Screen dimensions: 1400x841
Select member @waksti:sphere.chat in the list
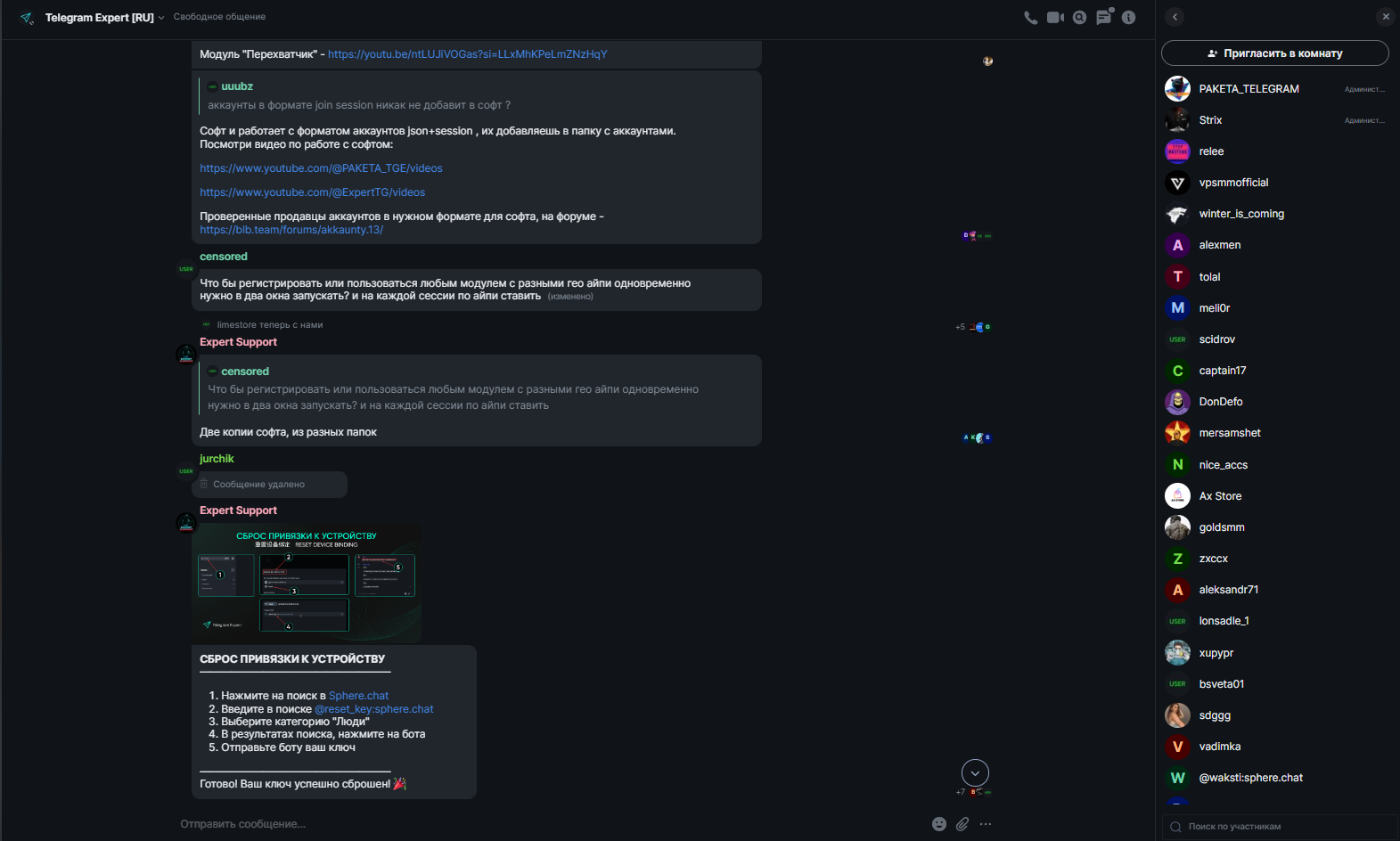(1276, 778)
